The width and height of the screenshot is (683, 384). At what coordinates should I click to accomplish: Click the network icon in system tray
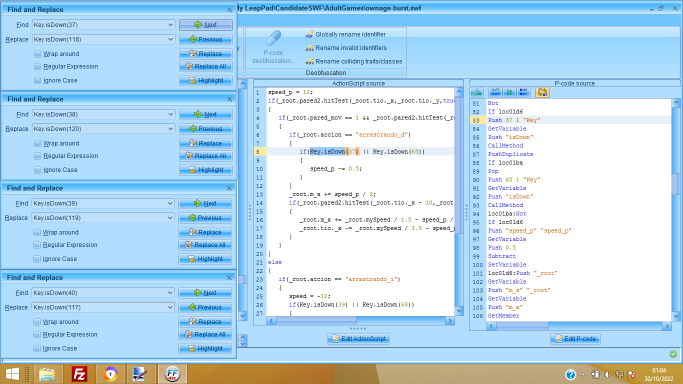click(619, 374)
